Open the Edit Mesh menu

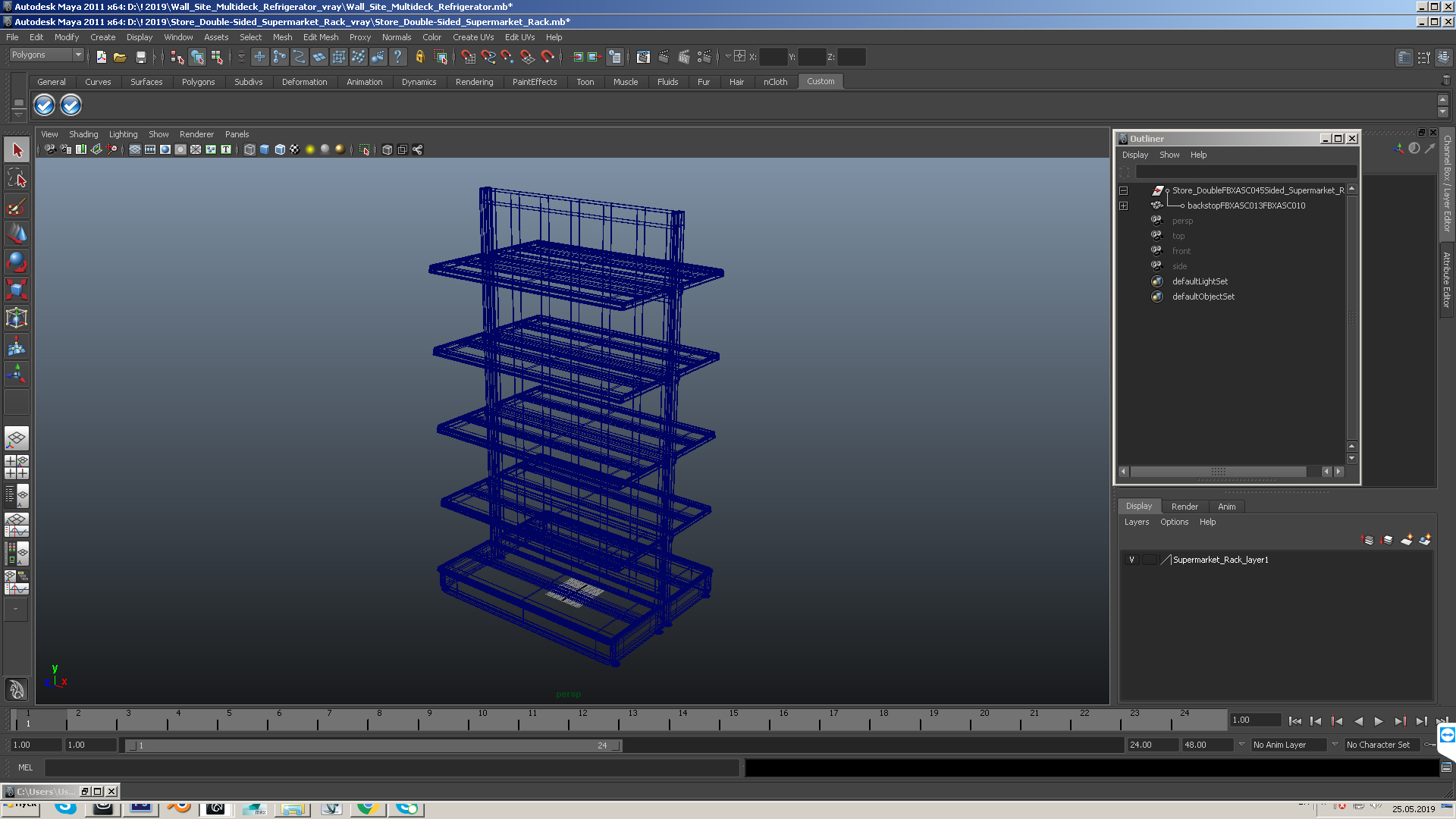[x=321, y=37]
